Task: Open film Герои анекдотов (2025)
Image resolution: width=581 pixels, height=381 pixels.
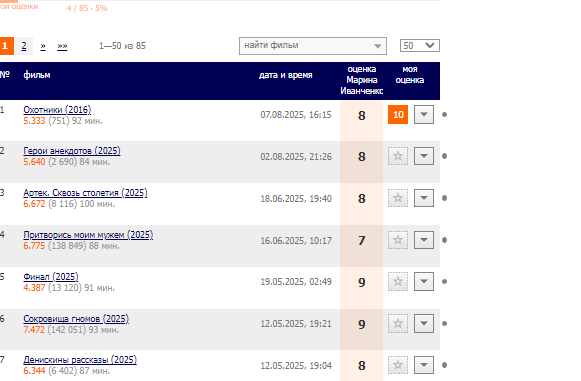Action: click(72, 151)
